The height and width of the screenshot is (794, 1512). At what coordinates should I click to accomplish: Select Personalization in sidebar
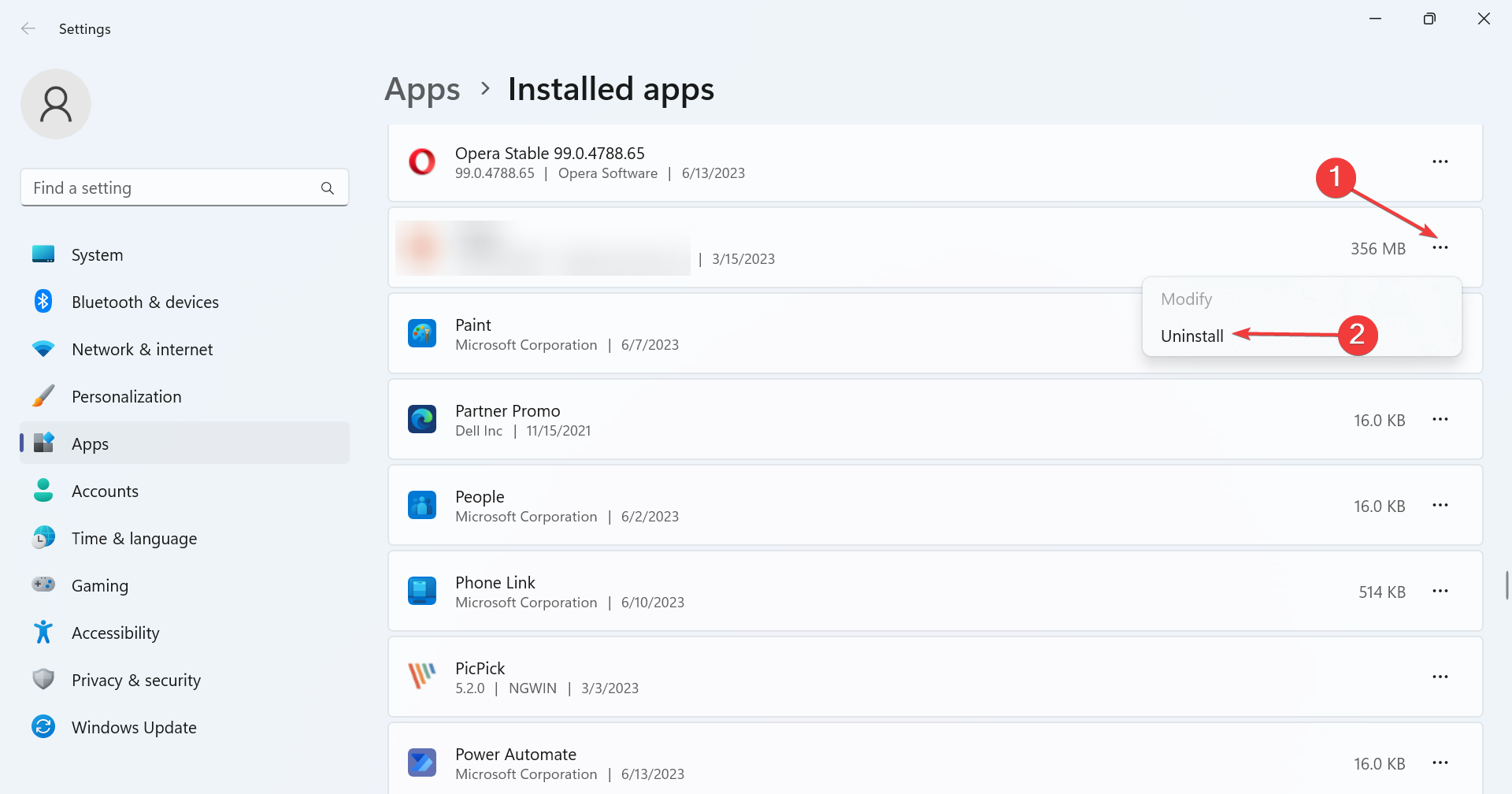pyautogui.click(x=184, y=396)
